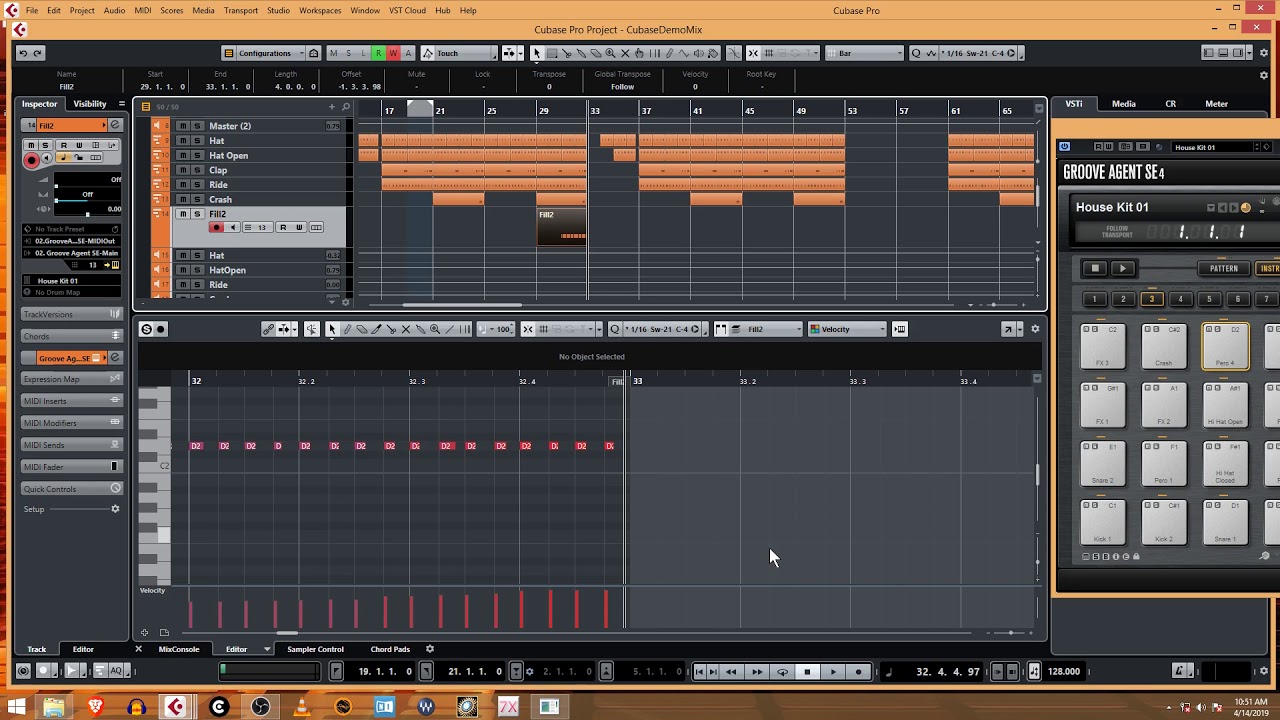
Task: Click the Groove Agent stop button
Action: click(x=1095, y=268)
